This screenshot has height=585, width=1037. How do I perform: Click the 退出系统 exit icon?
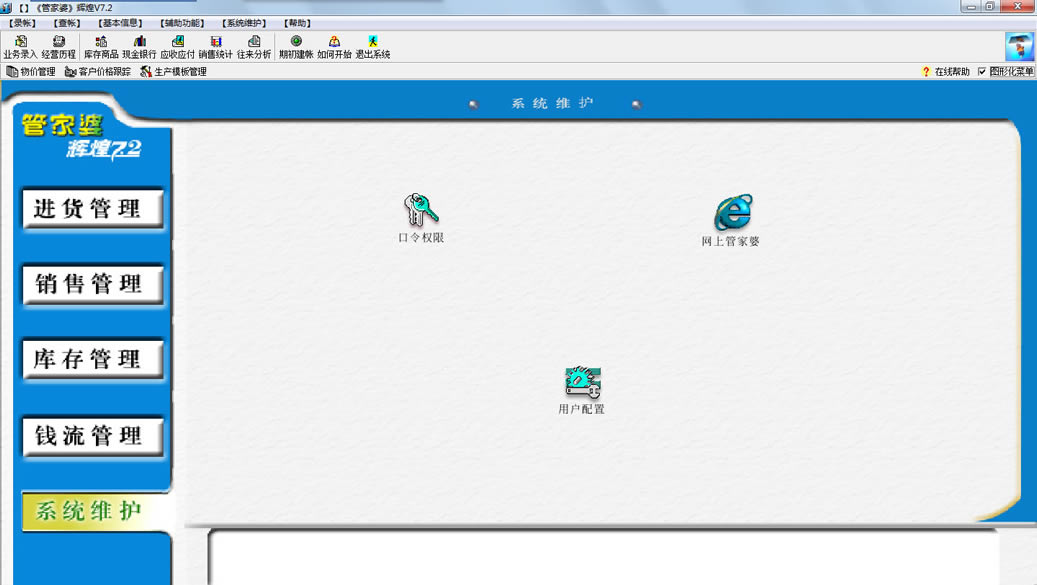point(372,46)
